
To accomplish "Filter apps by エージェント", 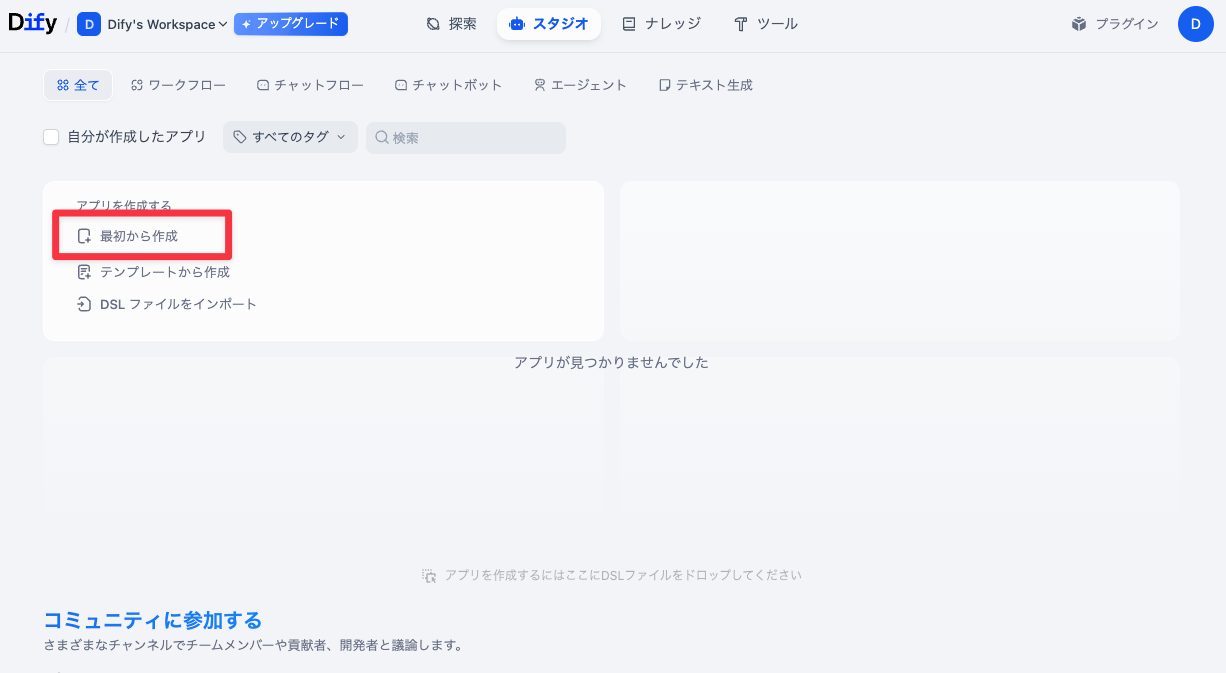I will (580, 85).
